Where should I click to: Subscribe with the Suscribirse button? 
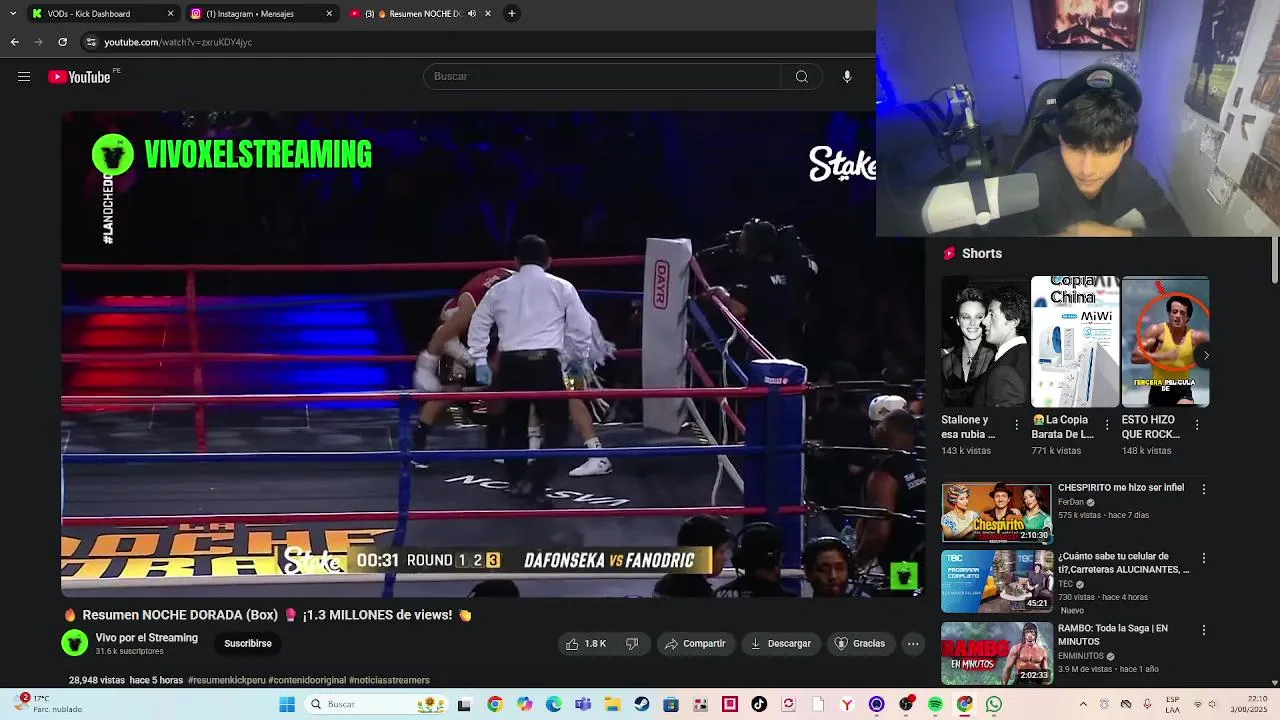tap(248, 643)
